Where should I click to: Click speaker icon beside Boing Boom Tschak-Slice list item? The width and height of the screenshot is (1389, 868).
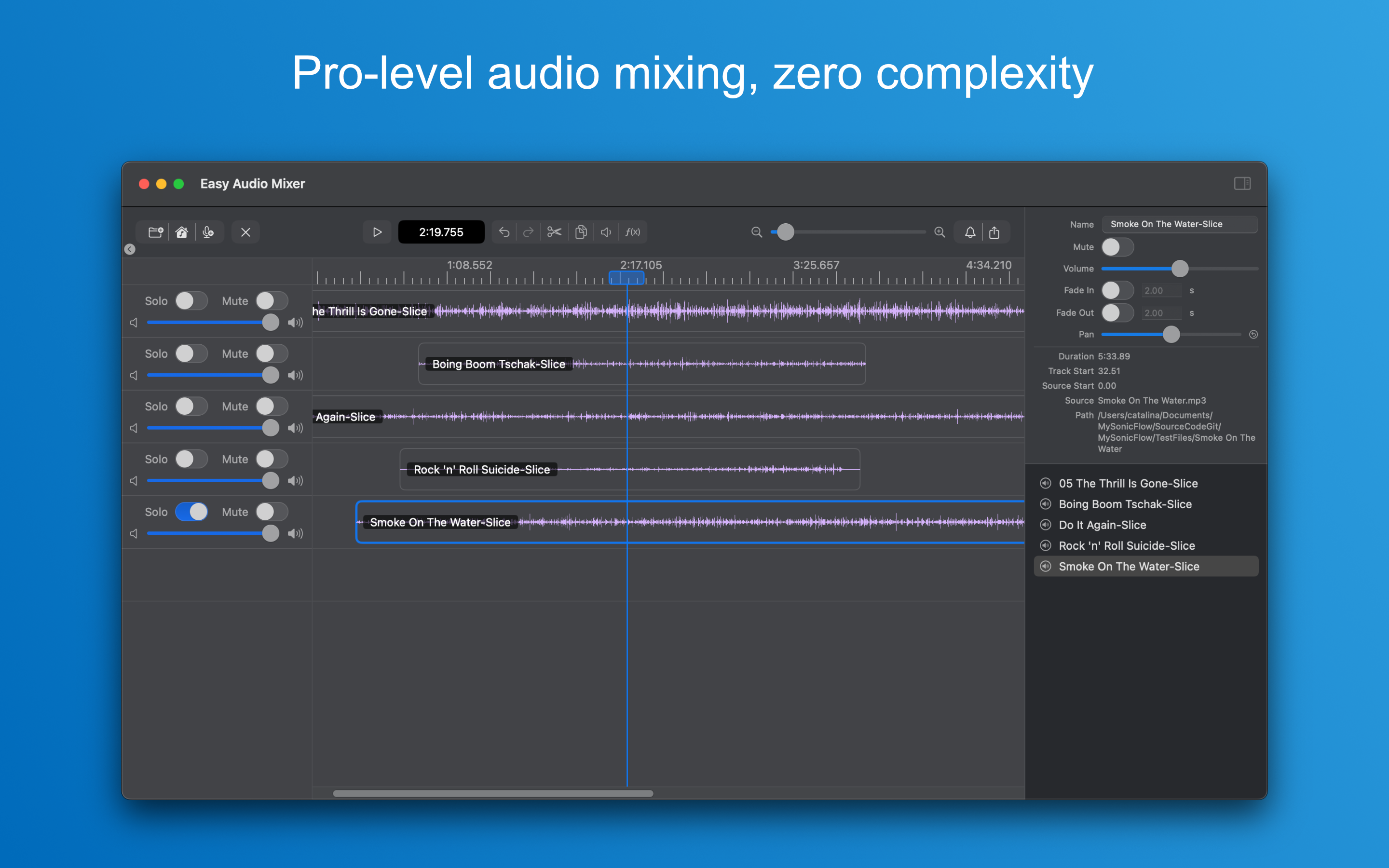pyautogui.click(x=1046, y=504)
